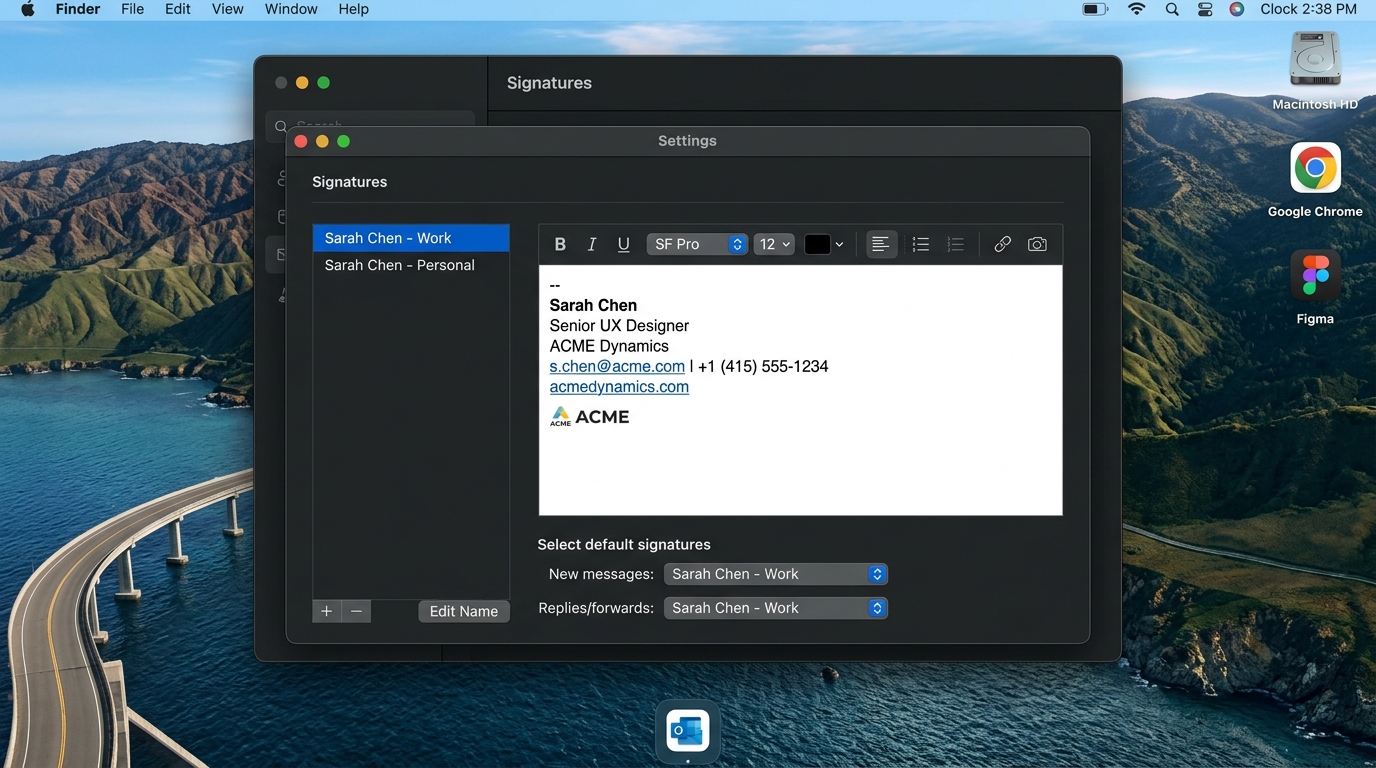Select Sarah Chen - Work in signature list
This screenshot has height=768, width=1376.
(411, 238)
